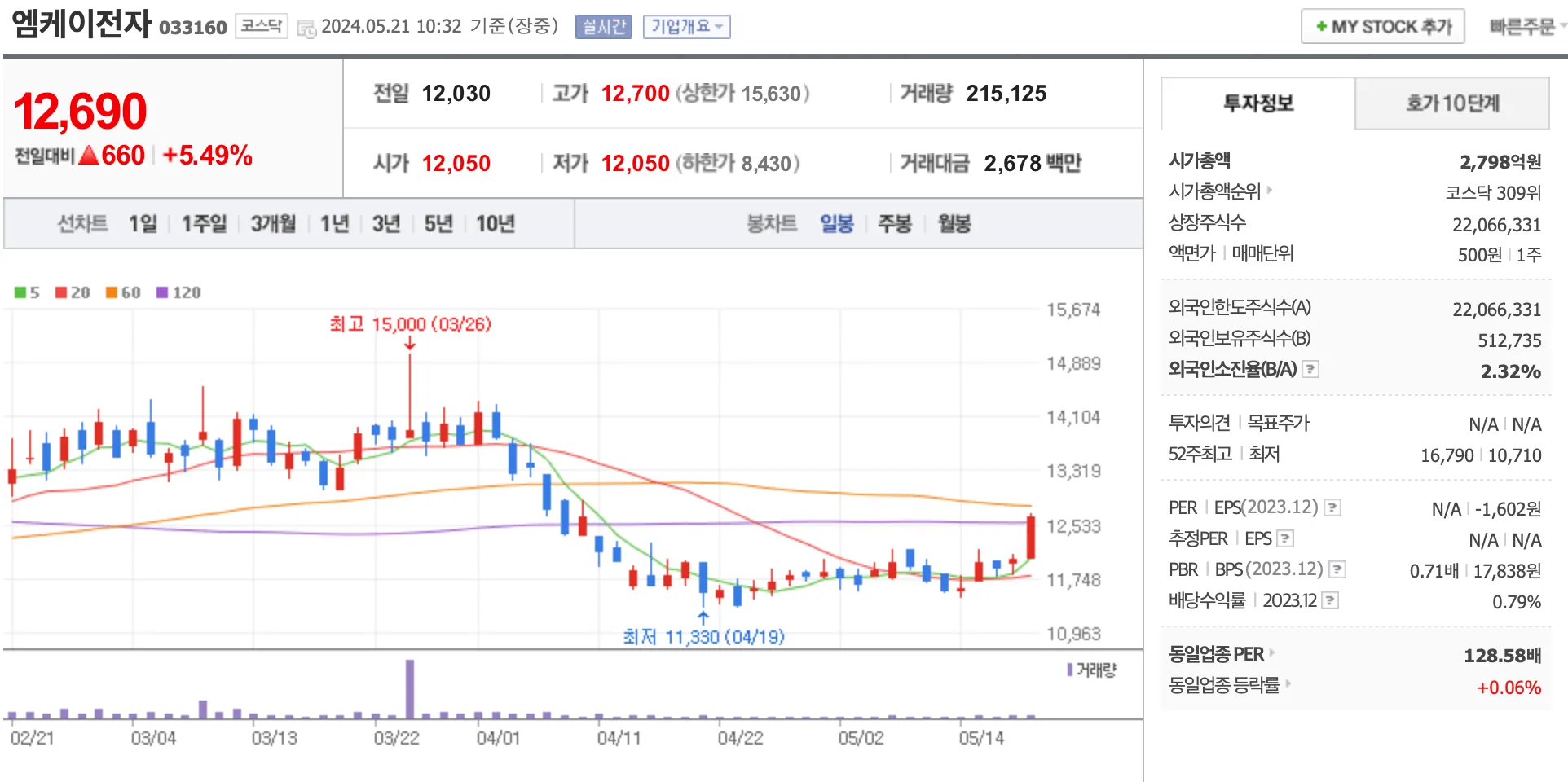
Task: Click the 동일업종 PER value 128.58배
Action: coord(1502,656)
